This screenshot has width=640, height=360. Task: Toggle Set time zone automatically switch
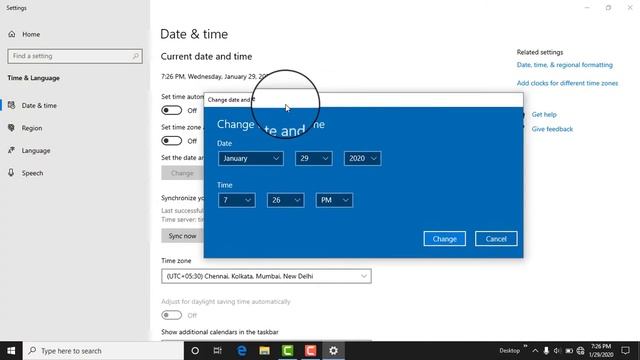(171, 141)
